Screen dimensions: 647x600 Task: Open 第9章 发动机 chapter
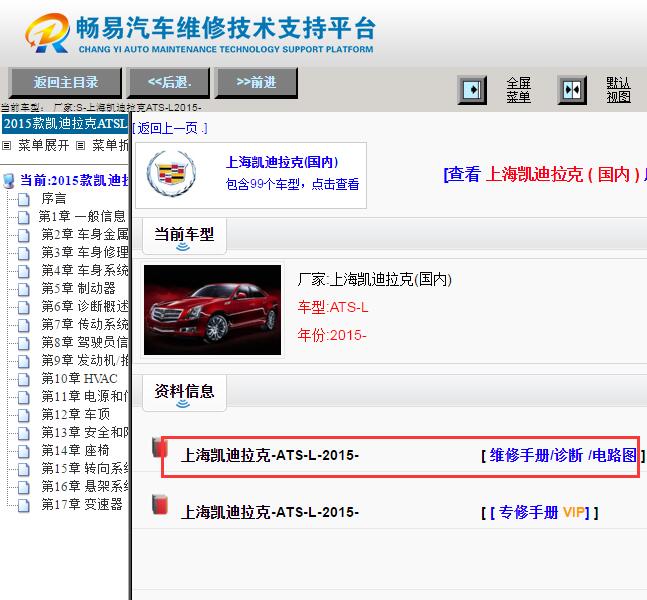pyautogui.click(x=85, y=360)
